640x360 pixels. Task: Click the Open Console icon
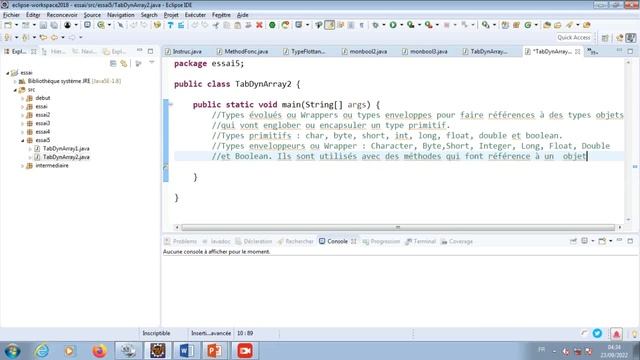click(602, 241)
